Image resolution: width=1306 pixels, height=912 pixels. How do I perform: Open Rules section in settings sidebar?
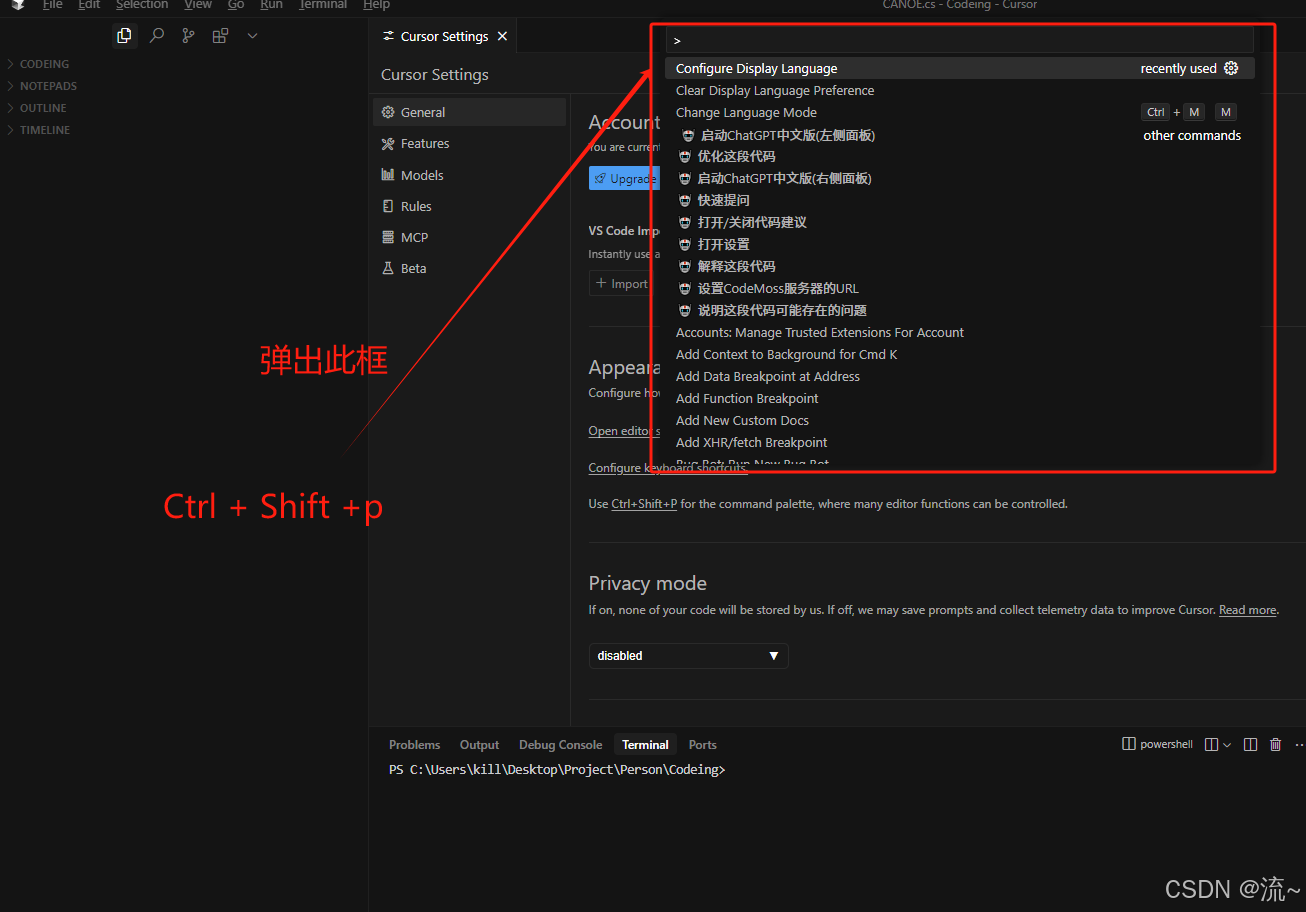pos(470,206)
